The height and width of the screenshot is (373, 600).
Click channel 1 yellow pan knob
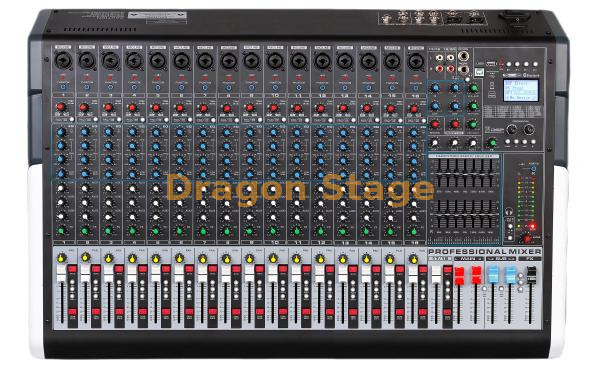pyautogui.click(x=61, y=259)
